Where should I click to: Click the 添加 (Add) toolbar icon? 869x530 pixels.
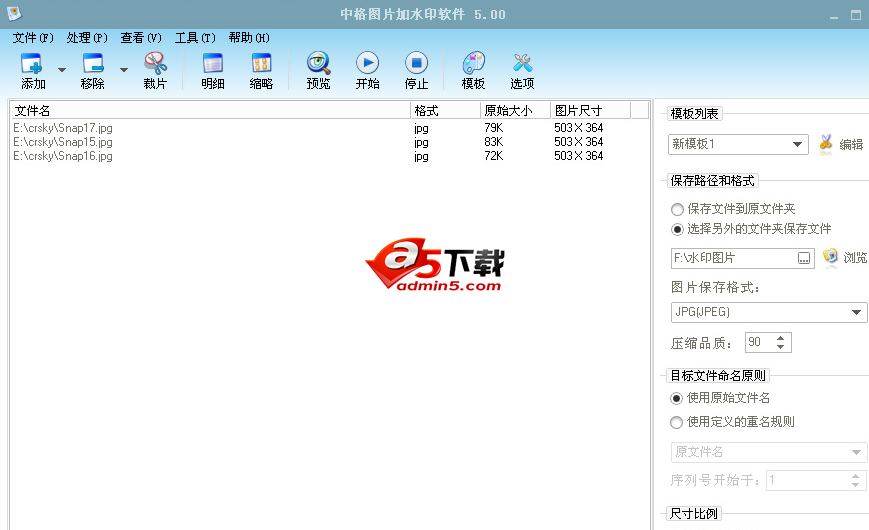[x=32, y=64]
